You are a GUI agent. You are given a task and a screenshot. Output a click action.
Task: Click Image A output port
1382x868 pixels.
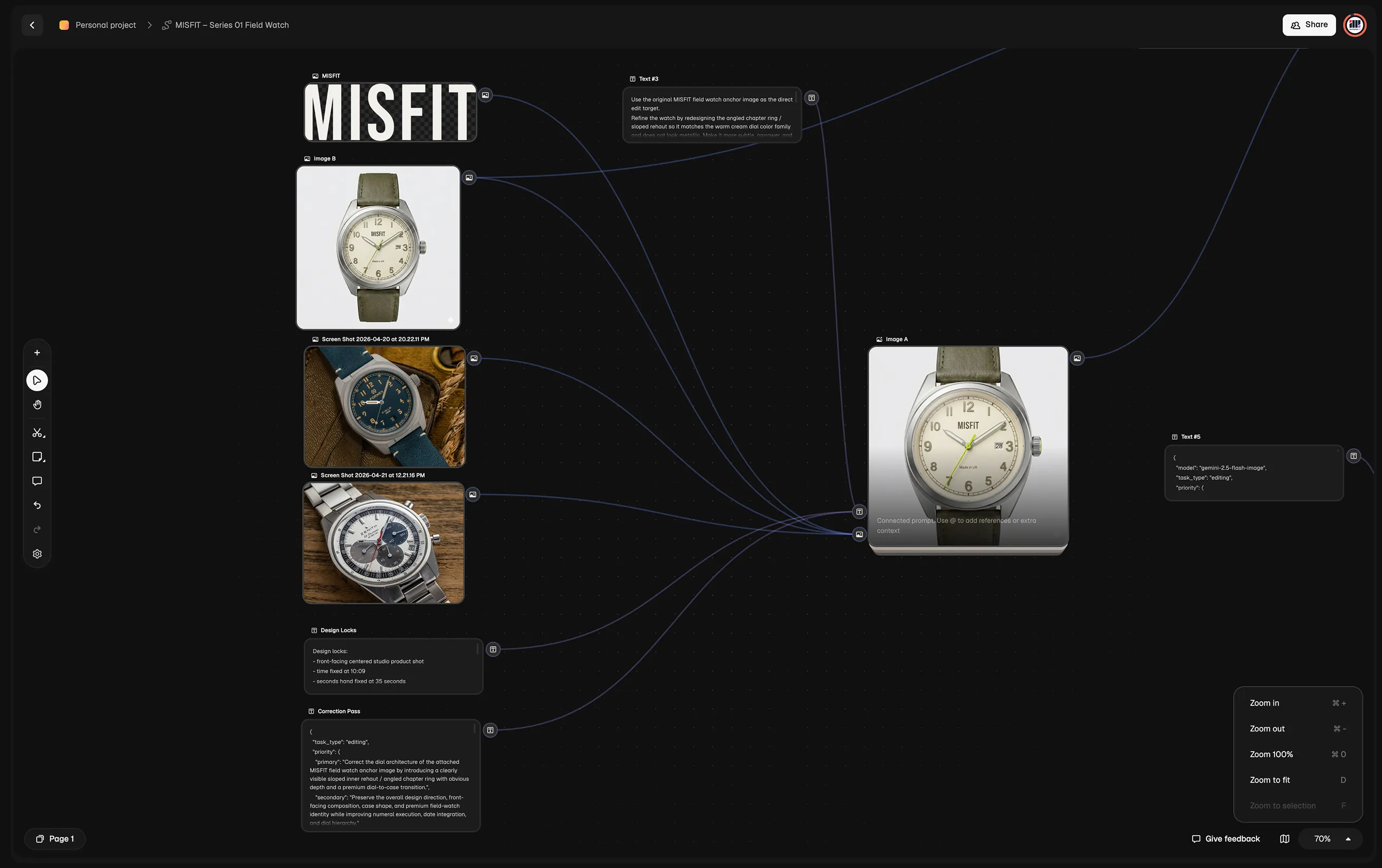(1077, 359)
